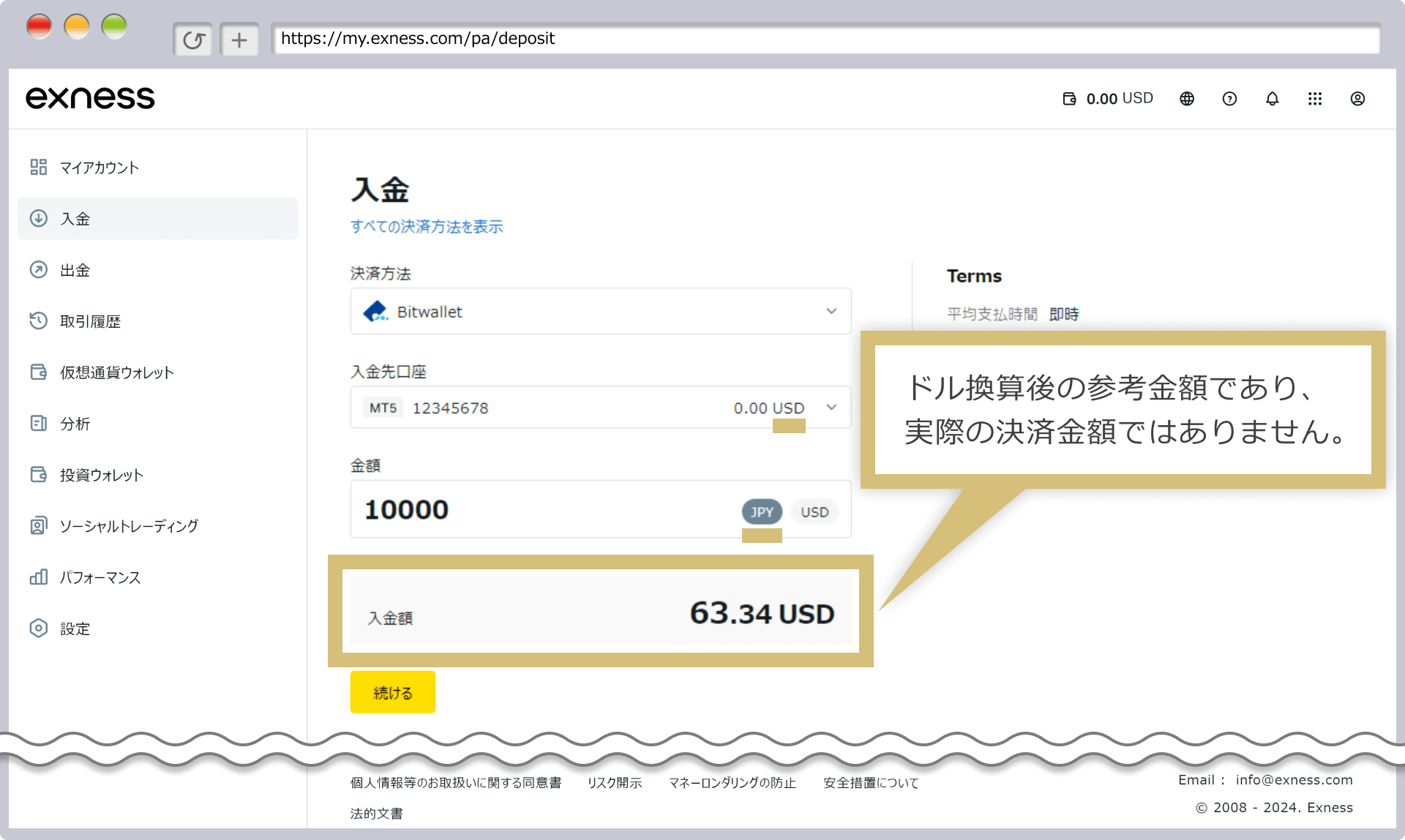Open マネーロンダリングの防止 footer link
Image resolution: width=1405 pixels, height=840 pixels.
[733, 783]
